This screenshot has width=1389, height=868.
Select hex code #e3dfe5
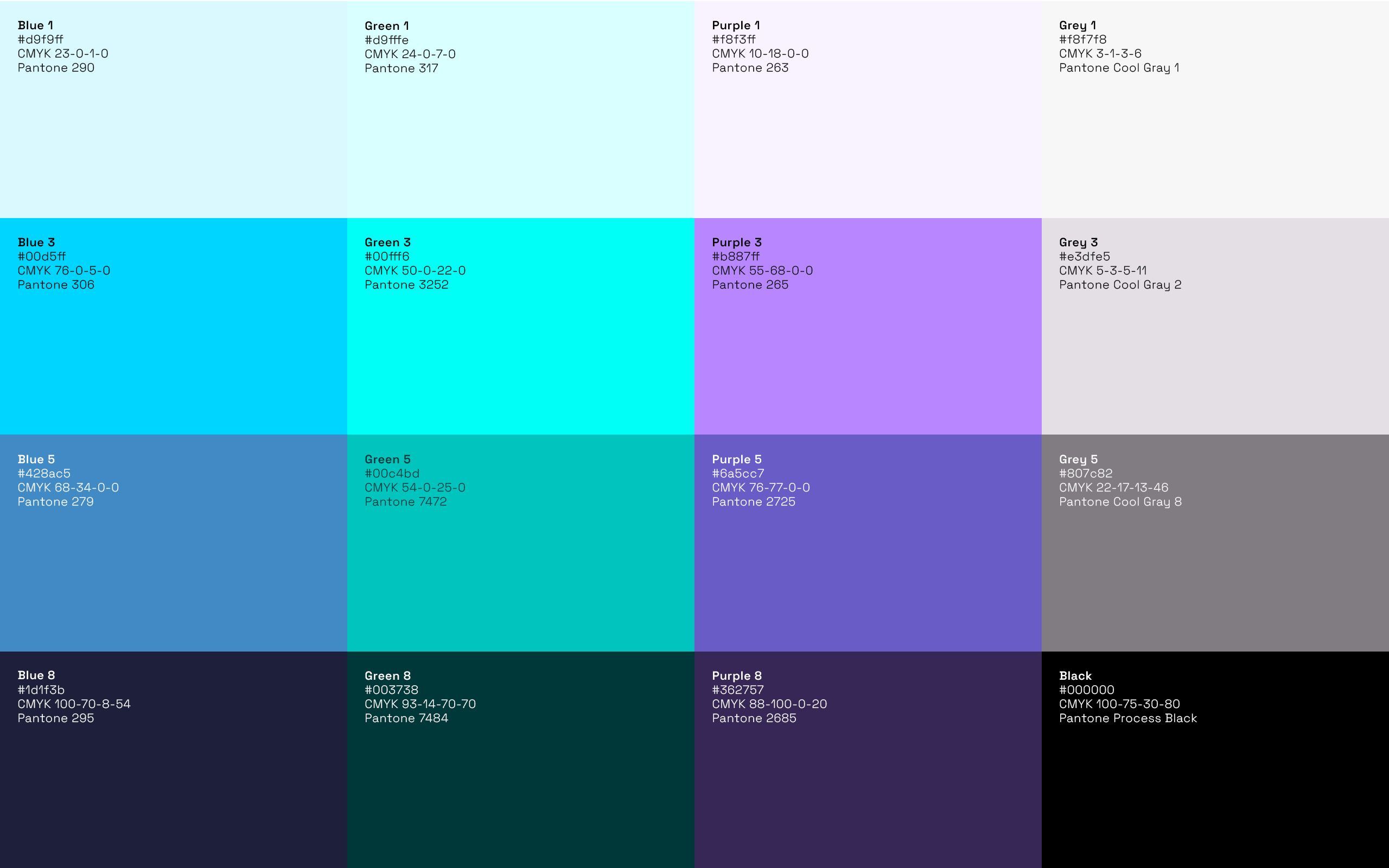tap(1084, 257)
